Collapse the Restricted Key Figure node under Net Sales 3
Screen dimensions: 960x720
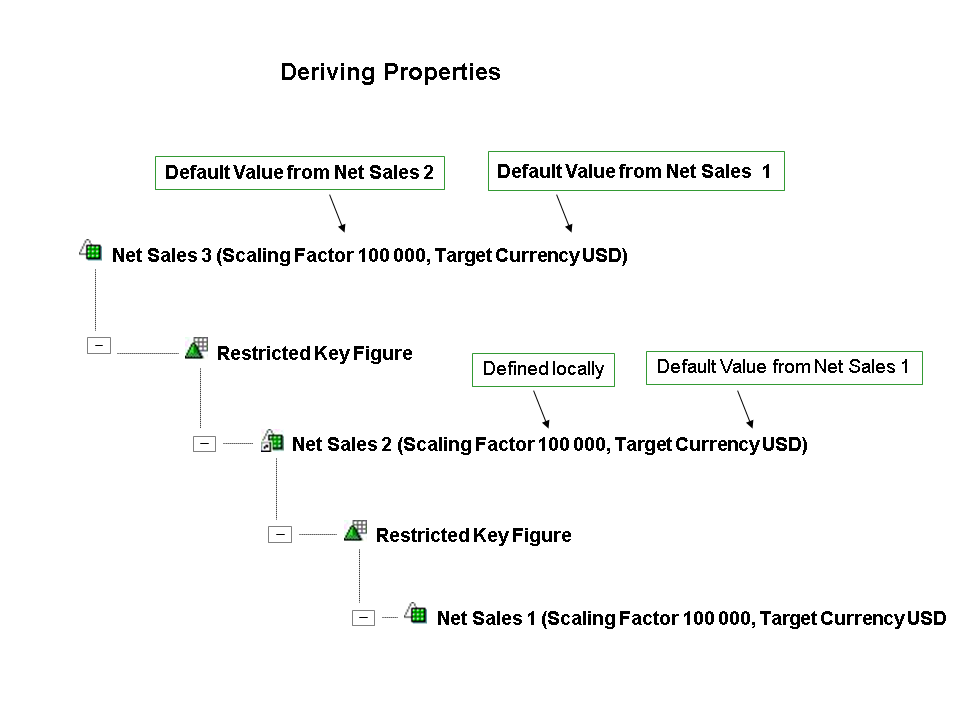coord(99,346)
